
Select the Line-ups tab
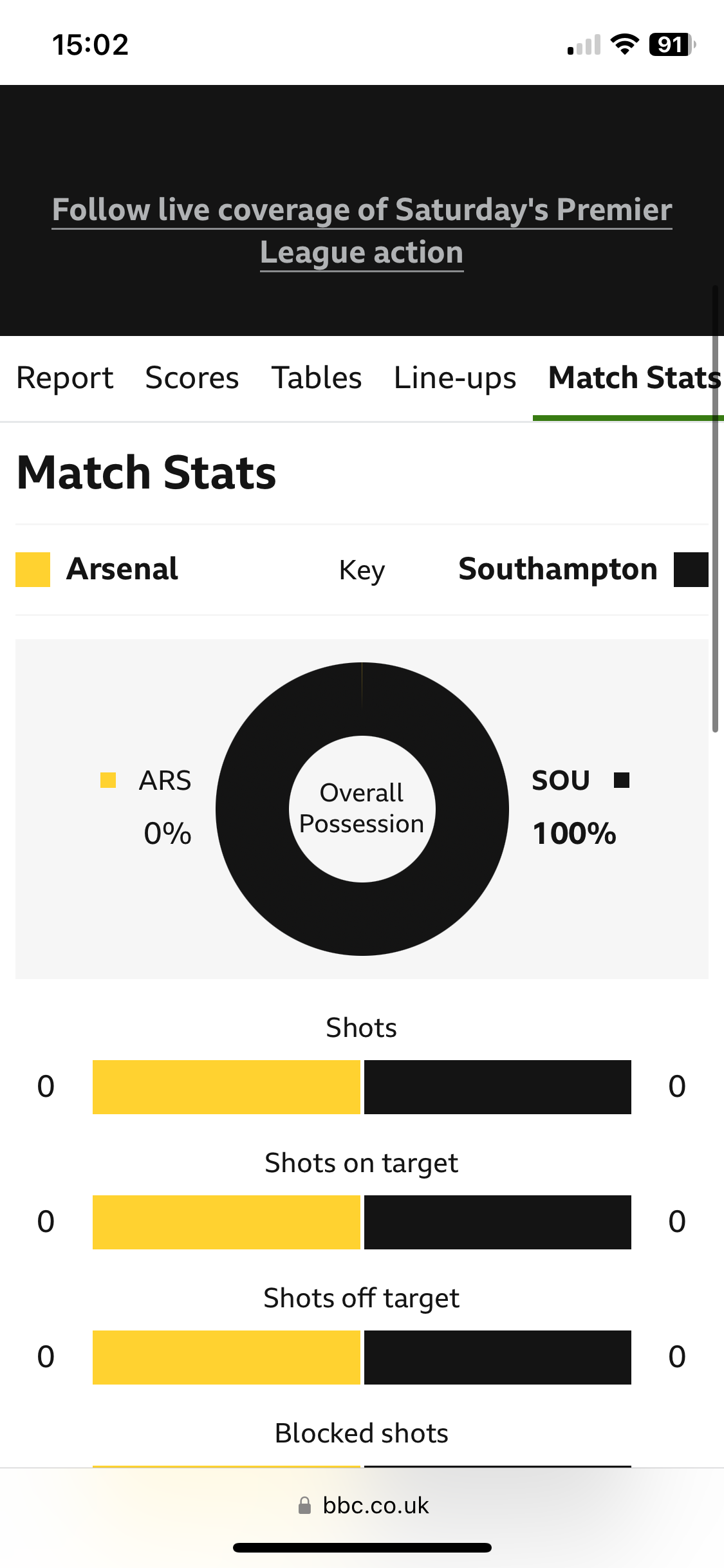tap(455, 378)
